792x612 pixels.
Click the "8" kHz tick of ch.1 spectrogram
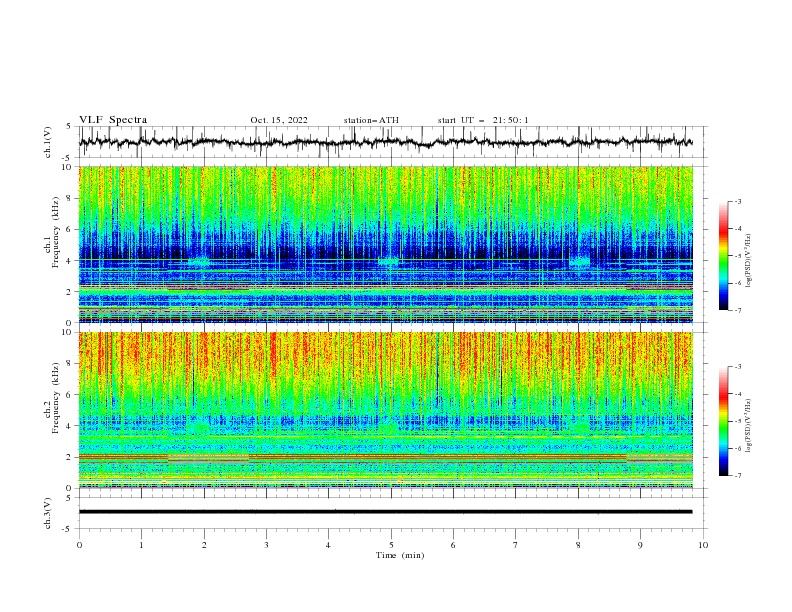coord(69,198)
